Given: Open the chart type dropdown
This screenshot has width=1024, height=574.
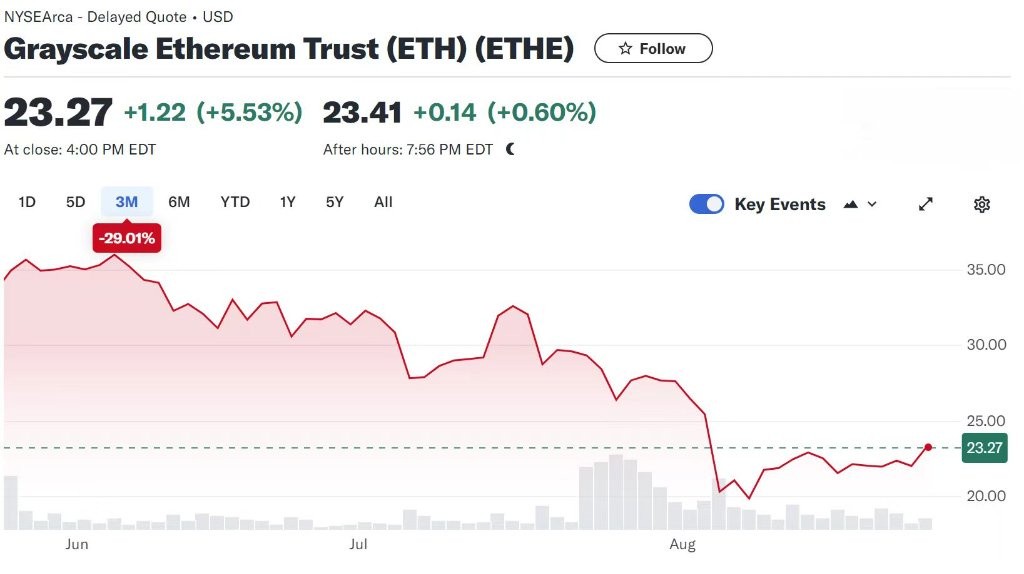Looking at the screenshot, I should click(x=860, y=204).
